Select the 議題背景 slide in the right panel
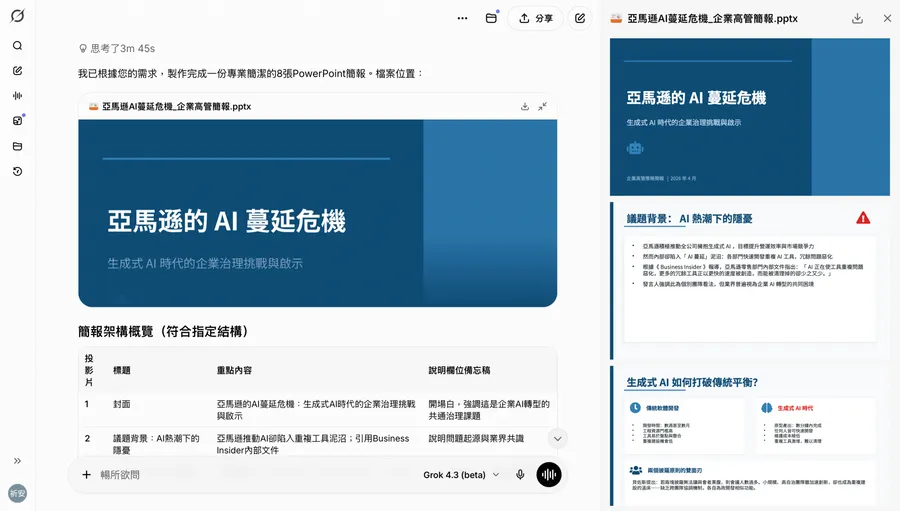The image size is (900, 511). point(750,281)
